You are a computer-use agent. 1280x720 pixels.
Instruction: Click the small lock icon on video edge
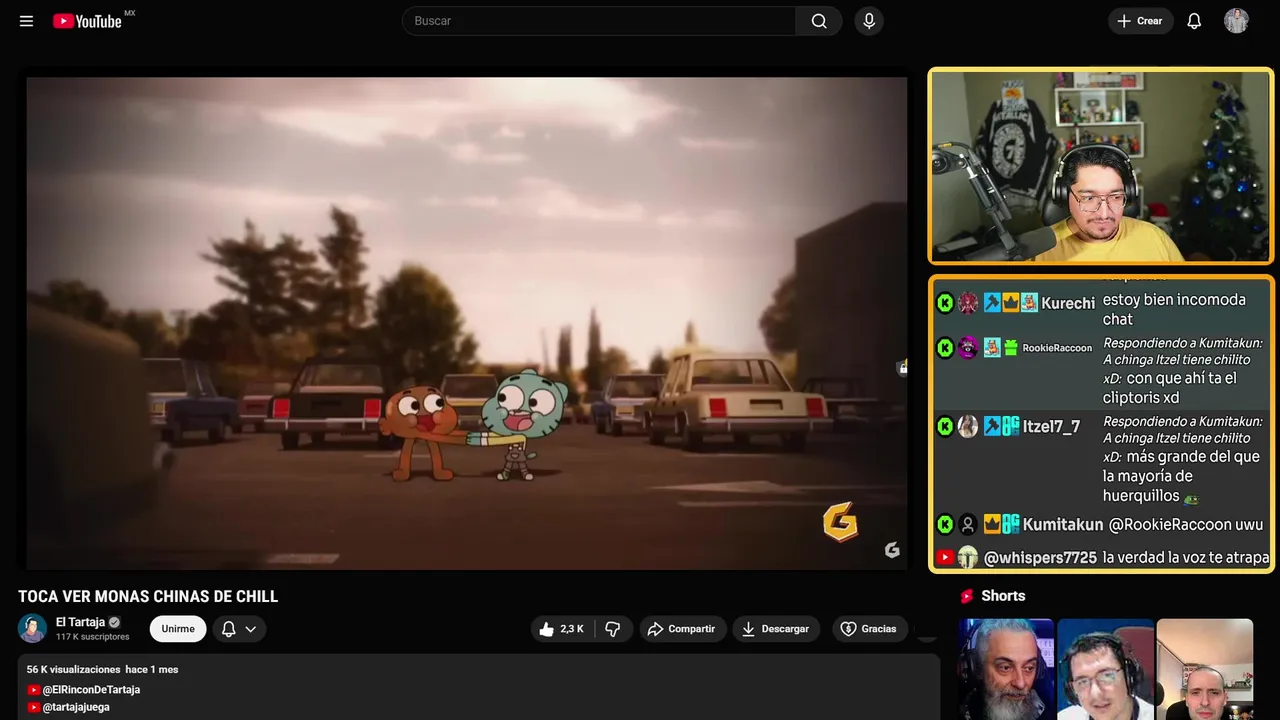[x=902, y=368]
